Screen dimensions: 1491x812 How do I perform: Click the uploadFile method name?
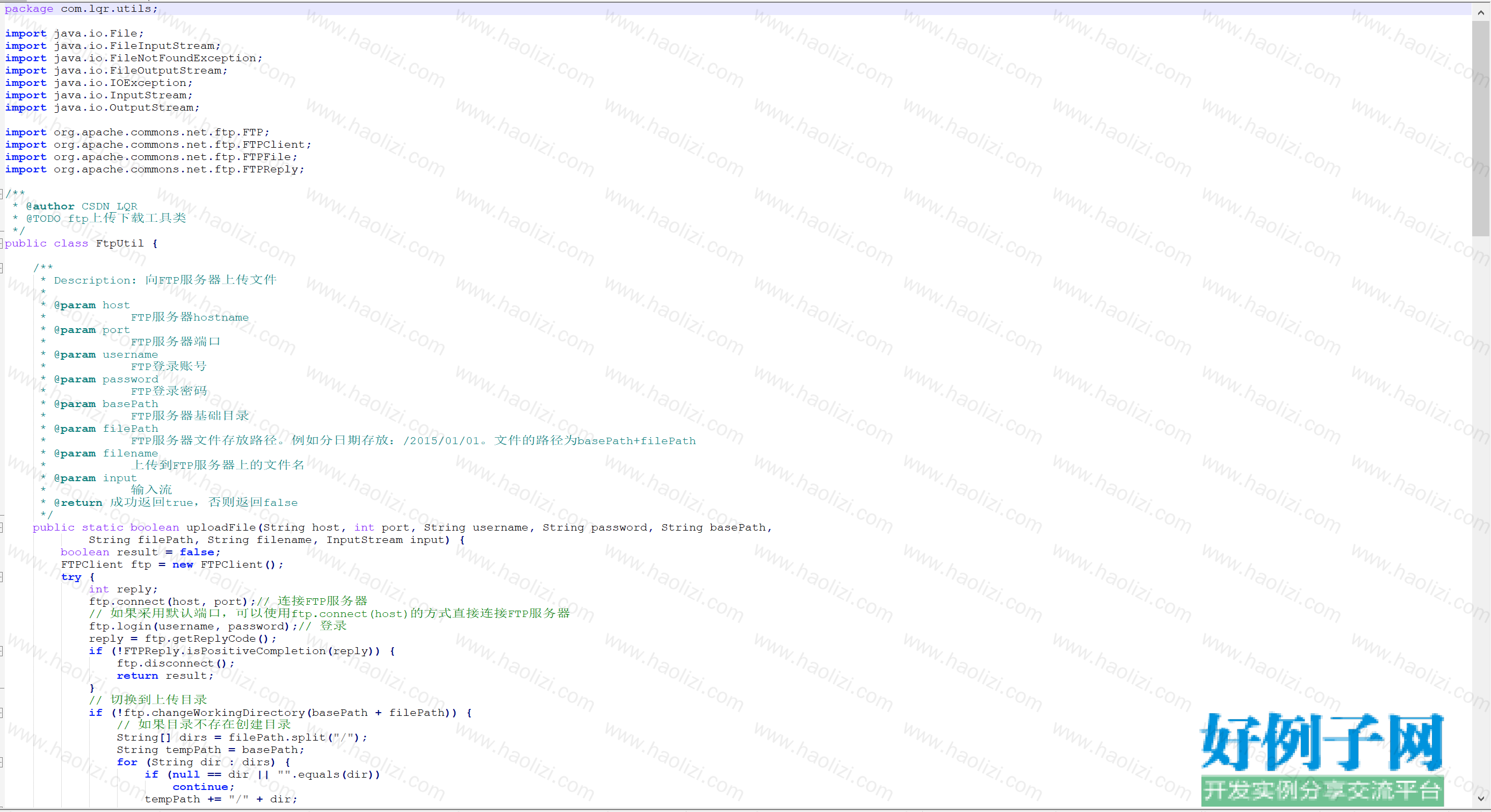point(221,527)
